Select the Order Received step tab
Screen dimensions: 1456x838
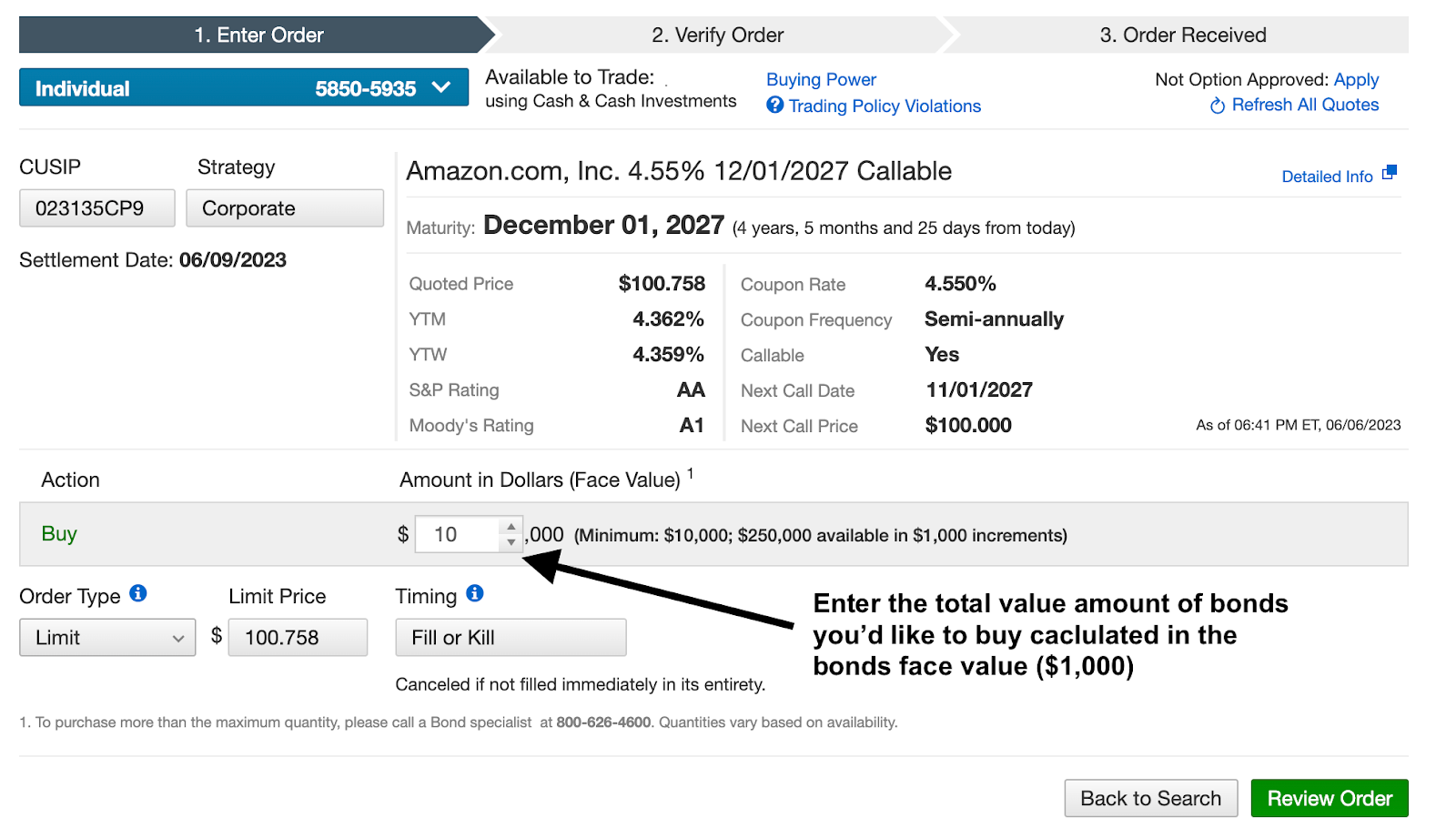[x=1182, y=35]
